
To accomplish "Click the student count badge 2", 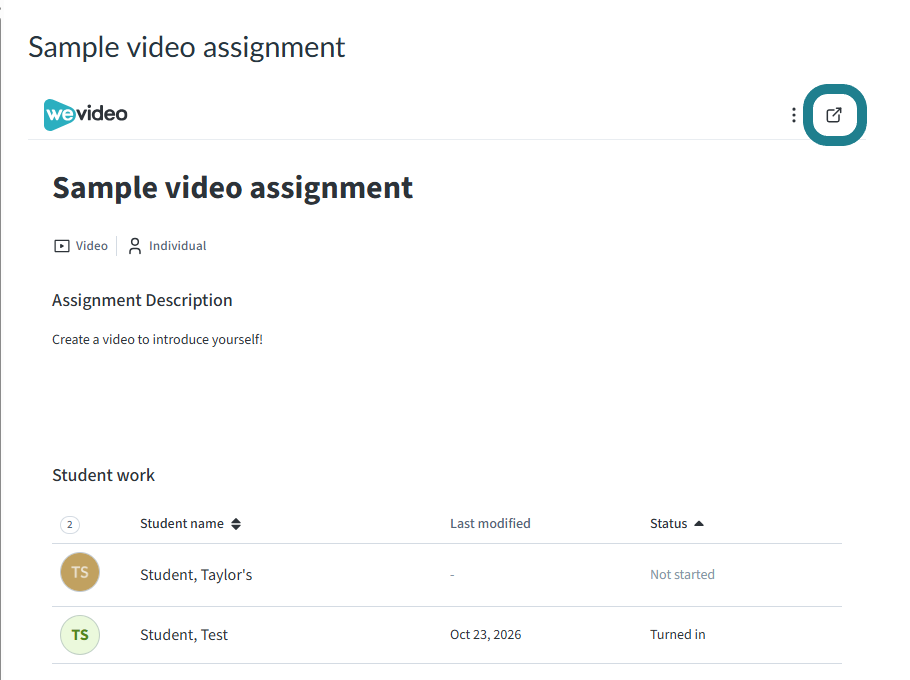I will click(70, 525).
